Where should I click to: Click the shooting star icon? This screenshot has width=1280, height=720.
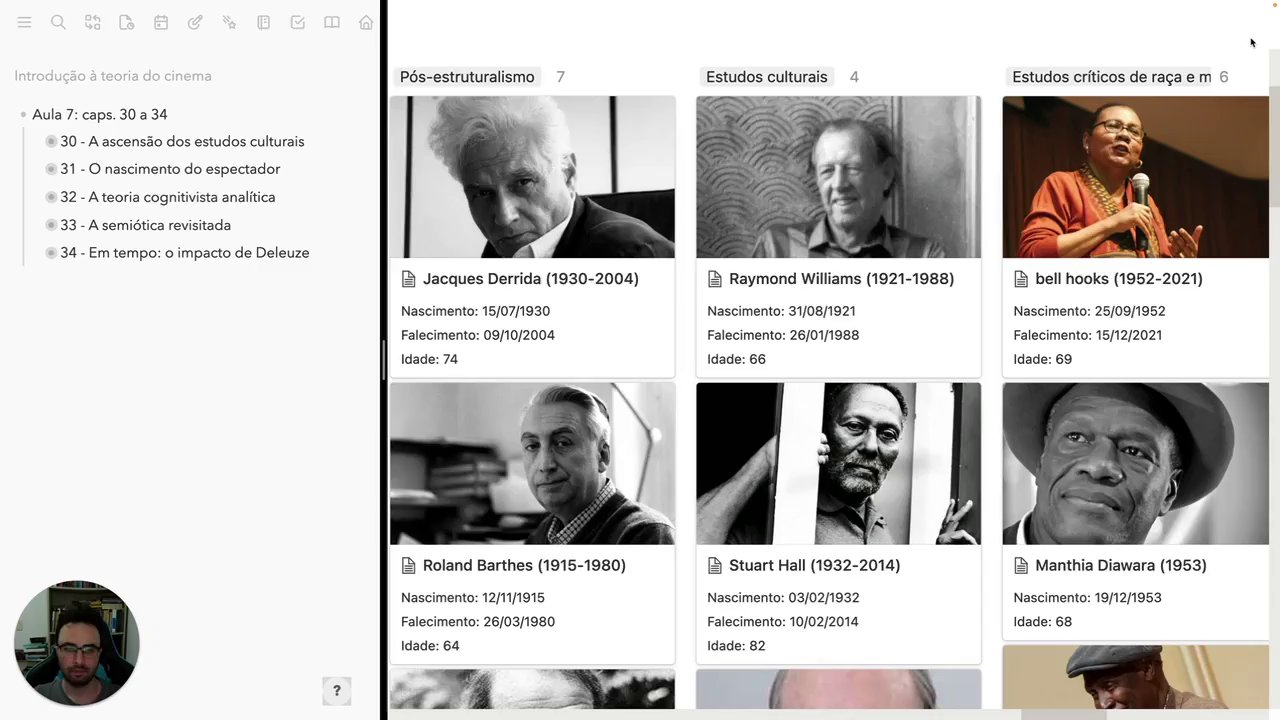[229, 22]
